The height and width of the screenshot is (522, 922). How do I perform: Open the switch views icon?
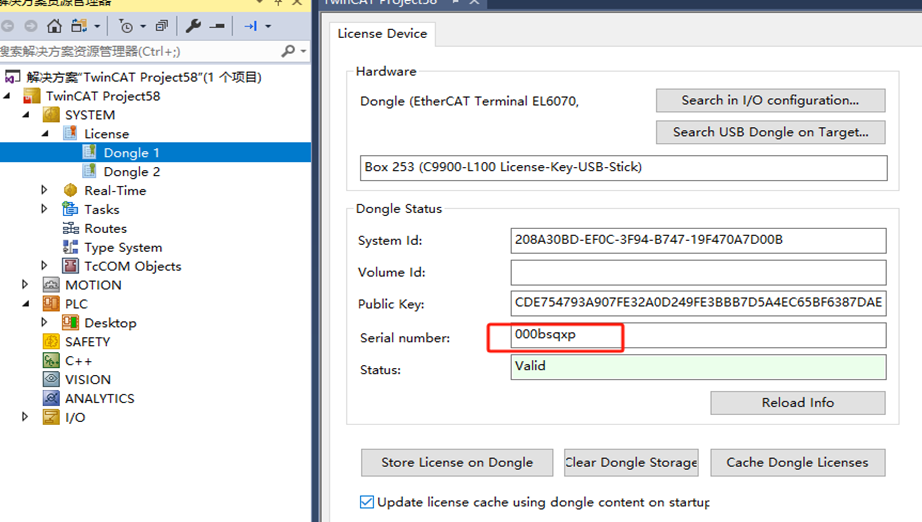[79, 26]
